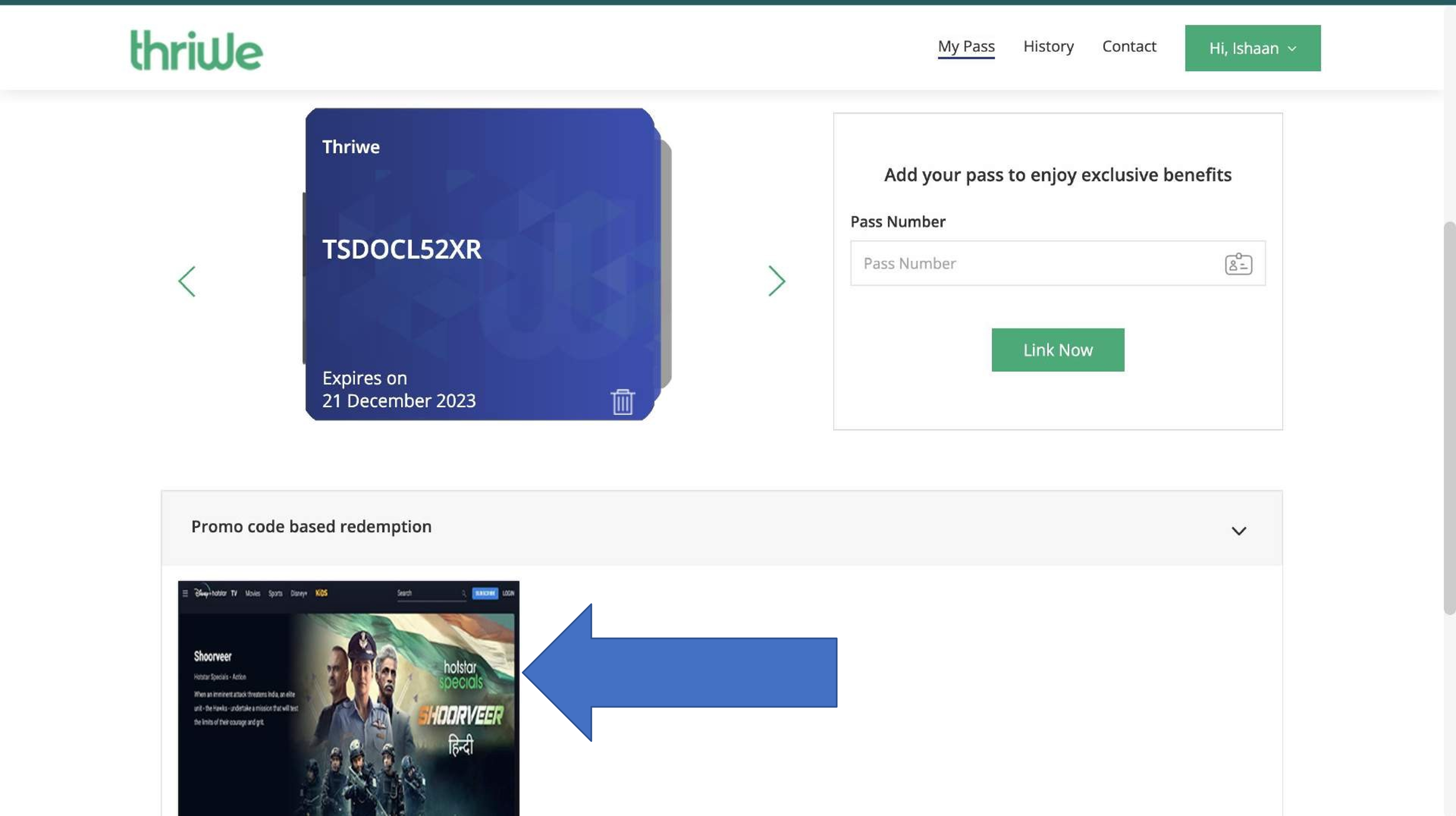The width and height of the screenshot is (1456, 816).
Task: Click the magnifier icon in Hotstar banner
Action: pos(464,593)
